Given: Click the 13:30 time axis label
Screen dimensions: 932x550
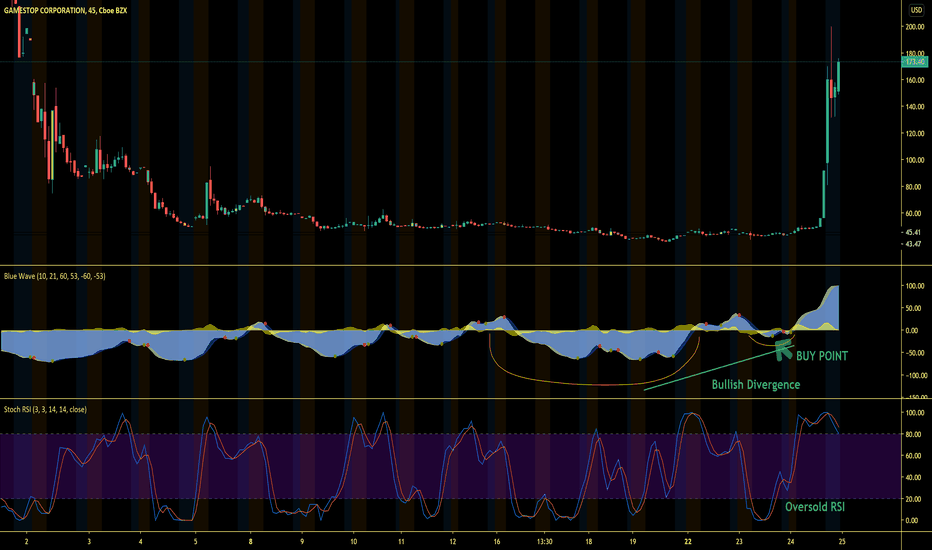Looking at the screenshot, I should 544,542.
